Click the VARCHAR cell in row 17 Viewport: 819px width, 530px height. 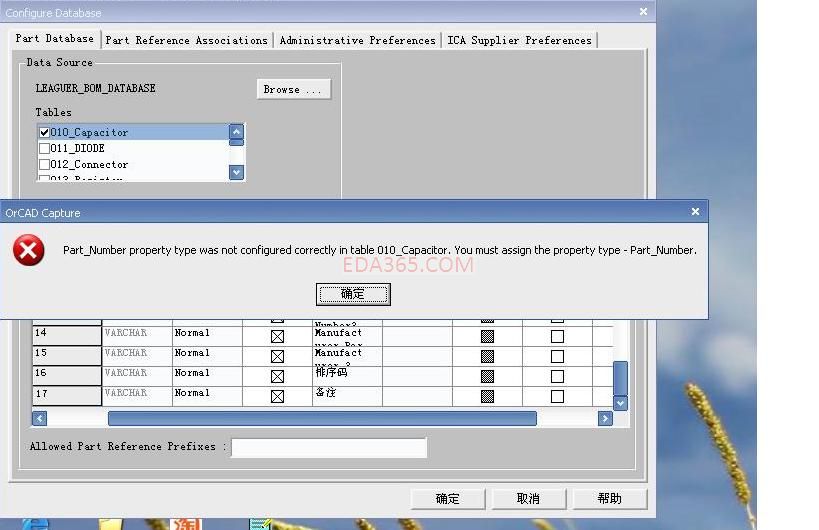click(137, 396)
